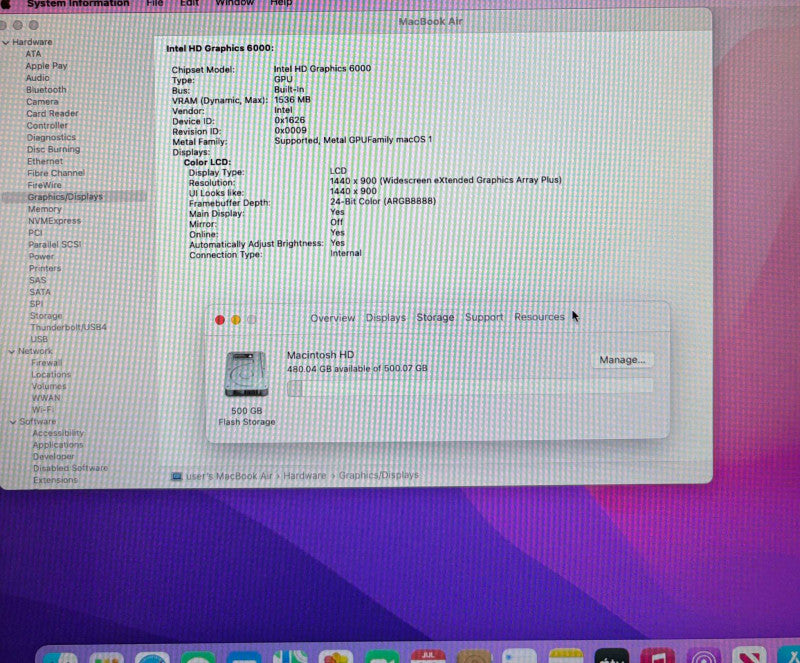Screen dimensions: 800x663
Task: Open the Window menu
Action: click(235, 3)
